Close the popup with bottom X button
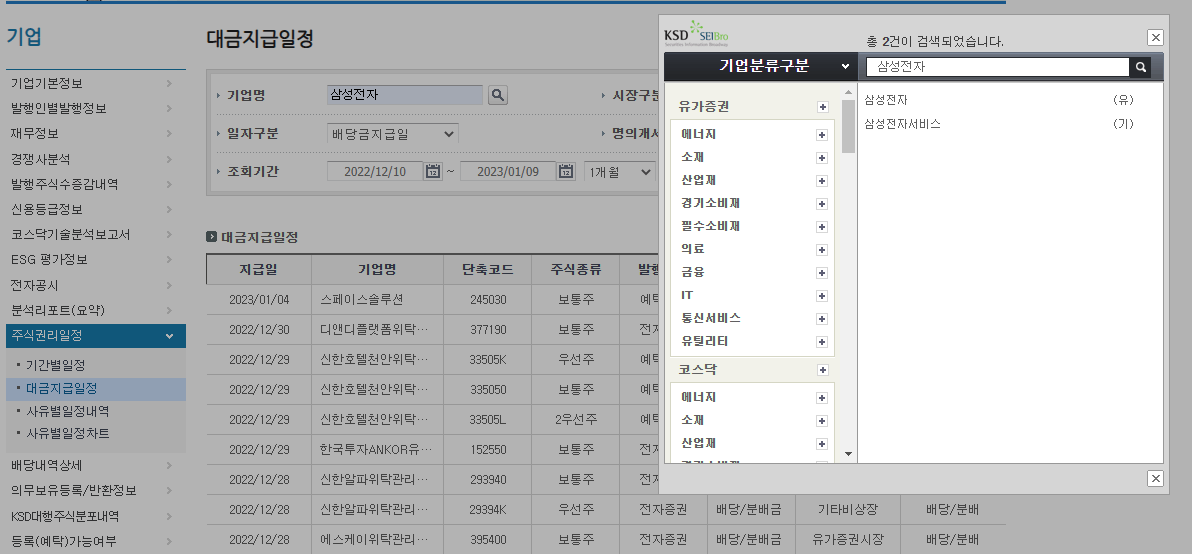1192x558 pixels. click(x=1156, y=478)
